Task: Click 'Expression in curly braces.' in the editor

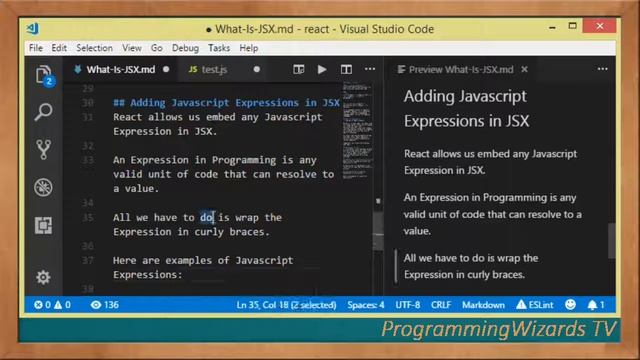Action: click(191, 231)
